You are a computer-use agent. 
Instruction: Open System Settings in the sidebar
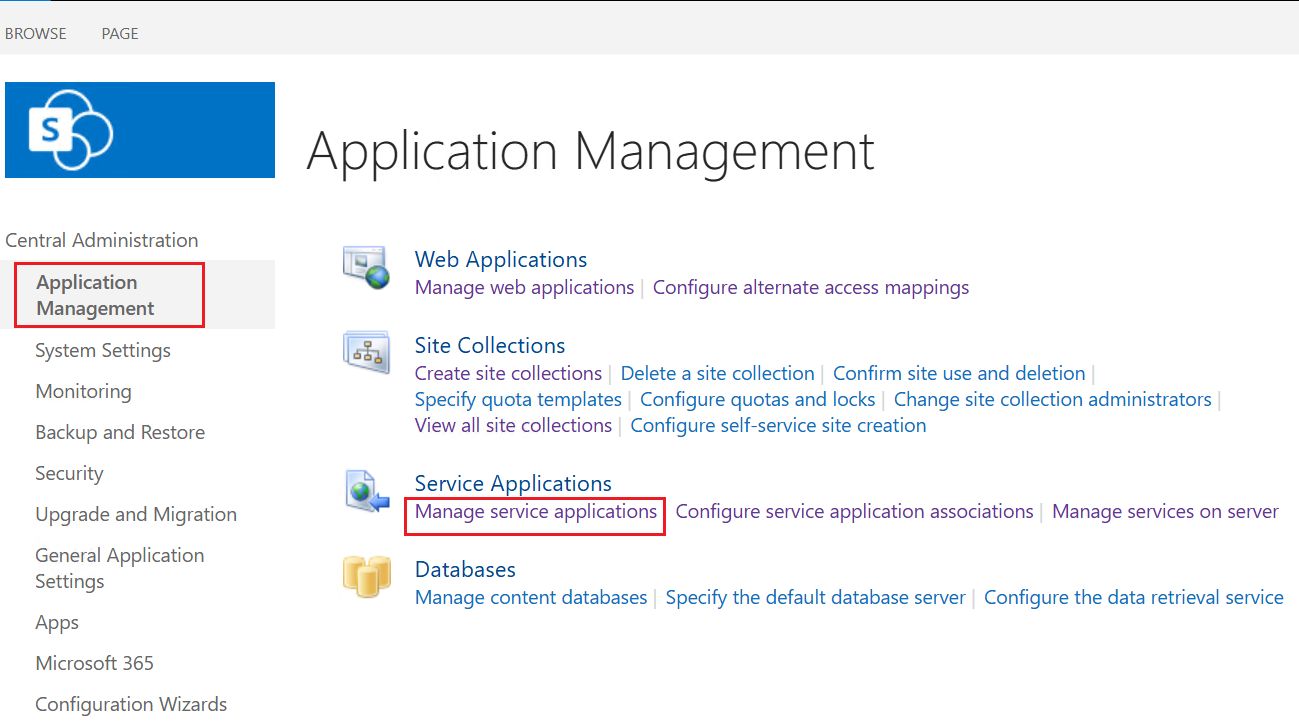click(102, 350)
